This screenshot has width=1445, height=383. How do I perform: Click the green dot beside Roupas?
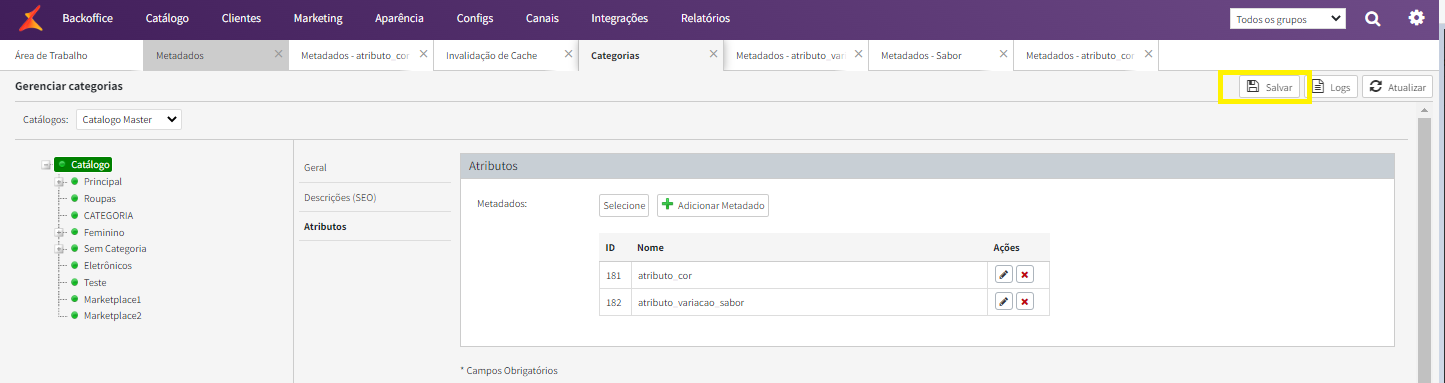point(74,198)
